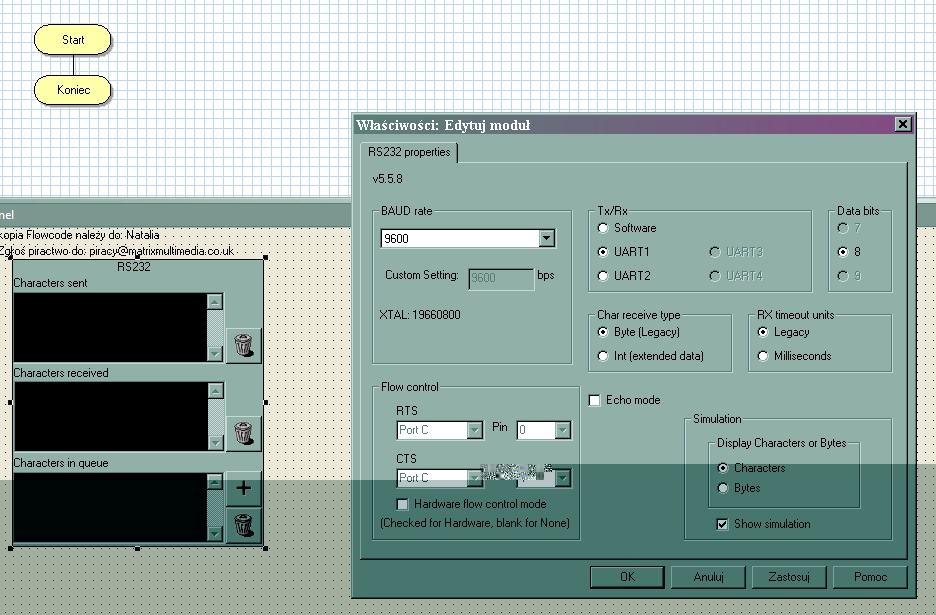Open the CTS port dropdown
This screenshot has height=615, width=936.
tap(475, 478)
